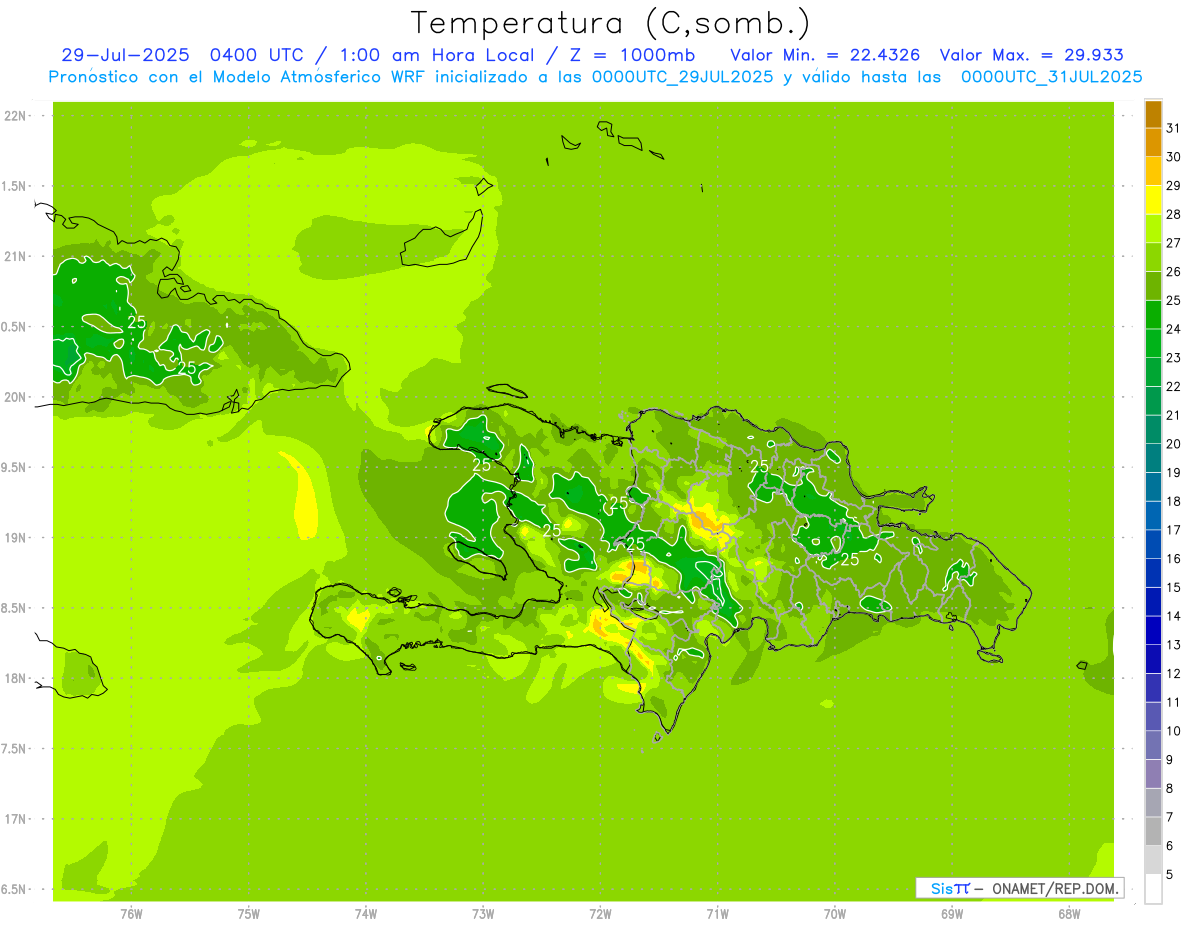Pick the purple legend swatch between 9 and 10
The width and height of the screenshot is (1200, 927).
pos(1153,745)
